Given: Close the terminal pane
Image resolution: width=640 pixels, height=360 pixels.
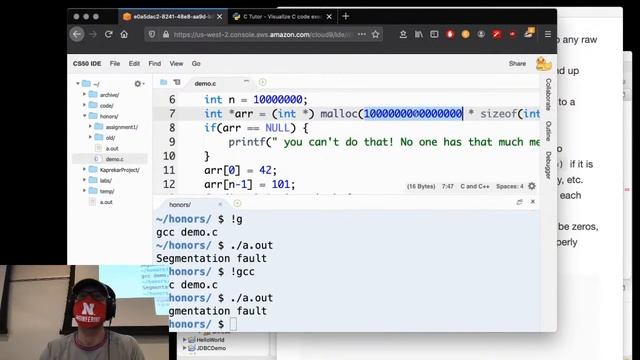Looking at the screenshot, I should point(533,202).
